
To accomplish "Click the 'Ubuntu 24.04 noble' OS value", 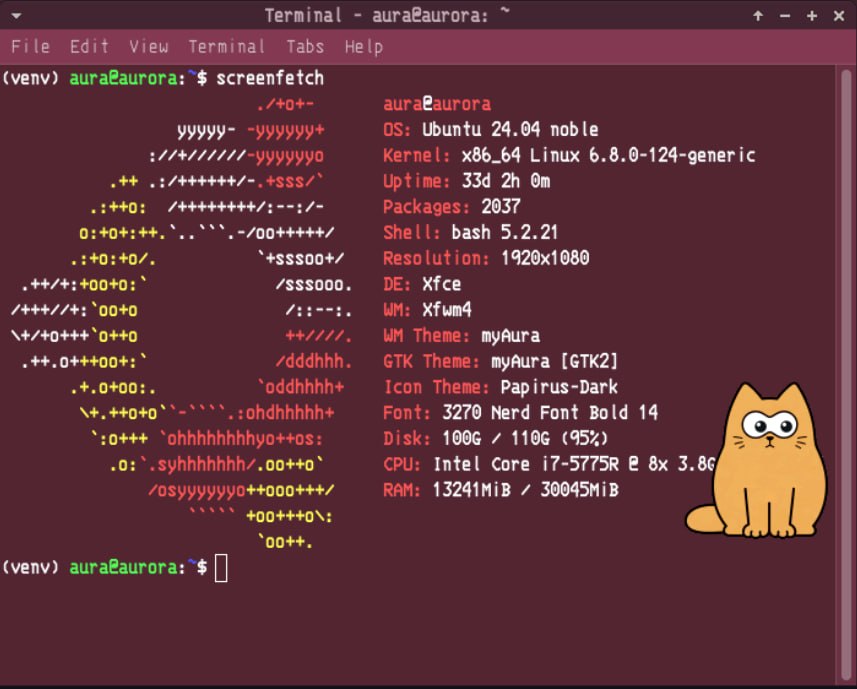I will (x=510, y=129).
